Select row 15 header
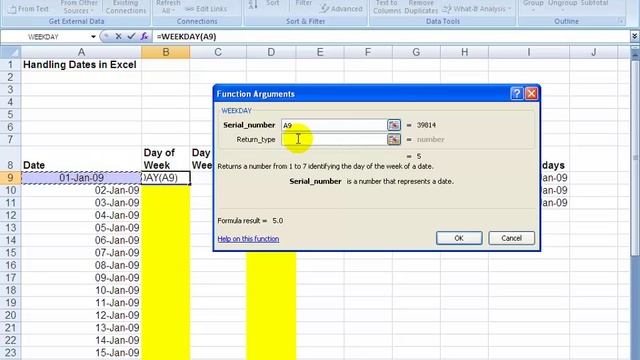This screenshot has width=640, height=360. (x=11, y=253)
